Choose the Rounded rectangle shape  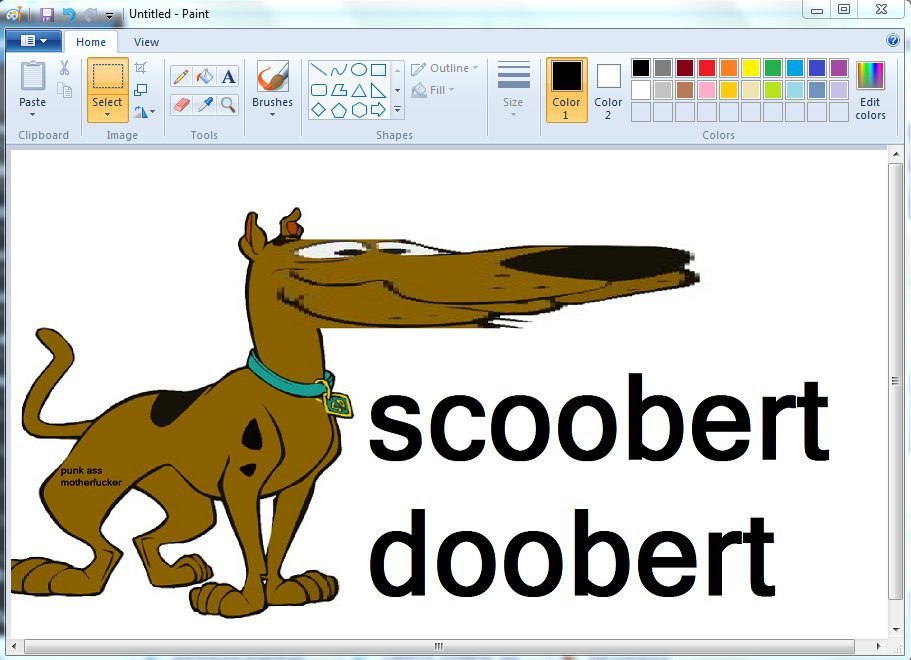pos(318,90)
